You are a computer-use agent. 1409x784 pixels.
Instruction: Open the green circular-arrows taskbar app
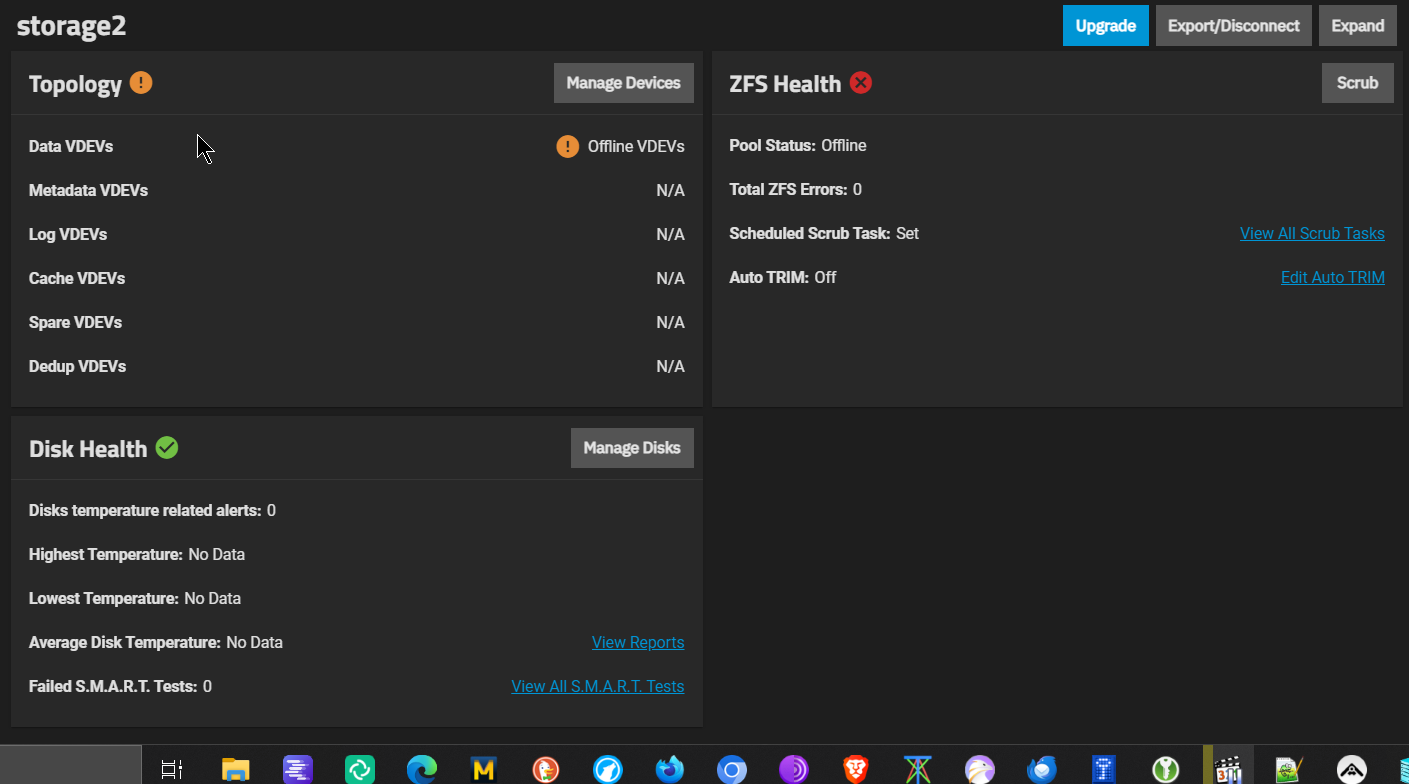pyautogui.click(x=359, y=769)
